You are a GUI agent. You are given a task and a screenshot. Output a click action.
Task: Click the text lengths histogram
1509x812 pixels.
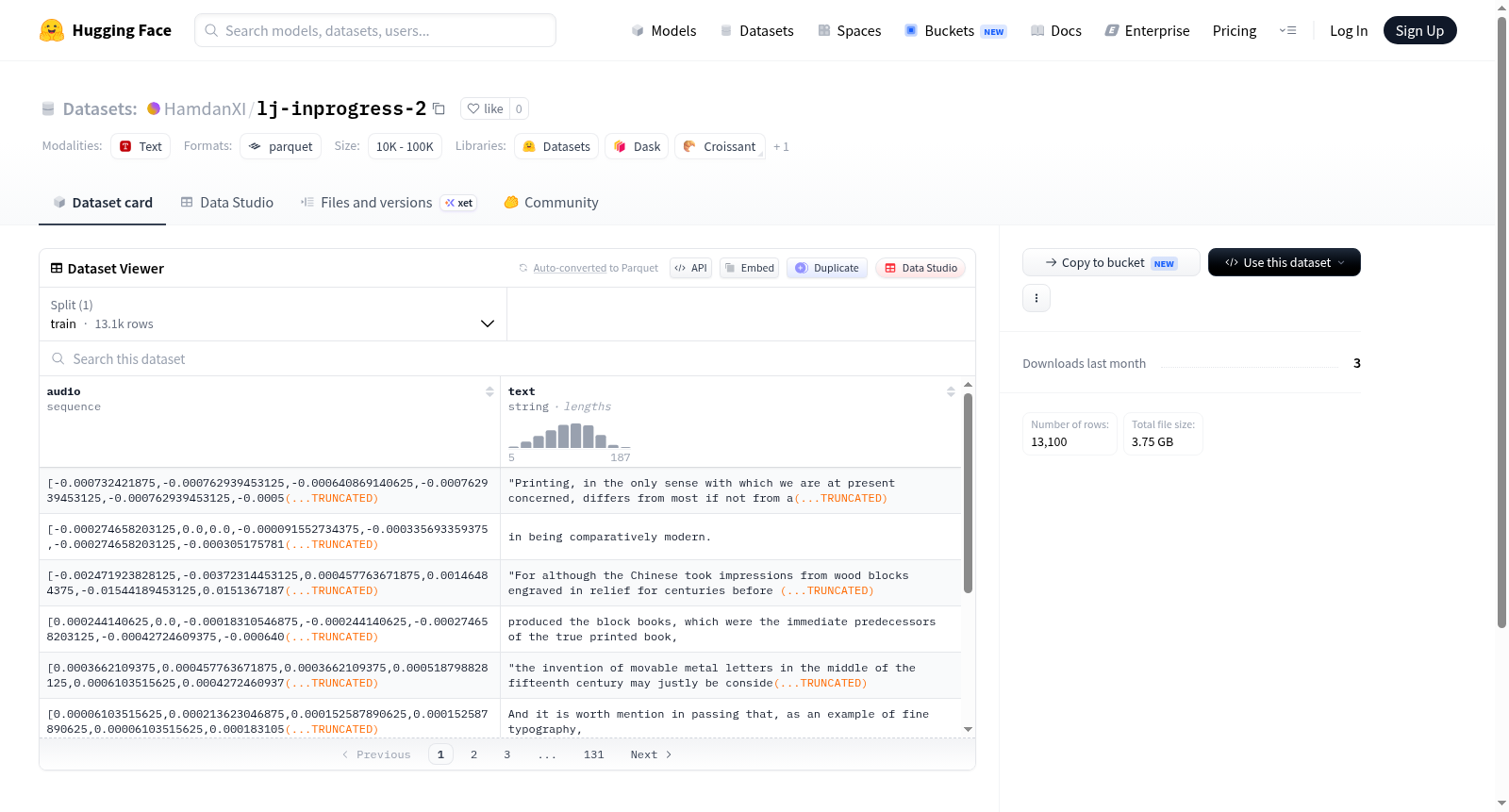pyautogui.click(x=569, y=435)
